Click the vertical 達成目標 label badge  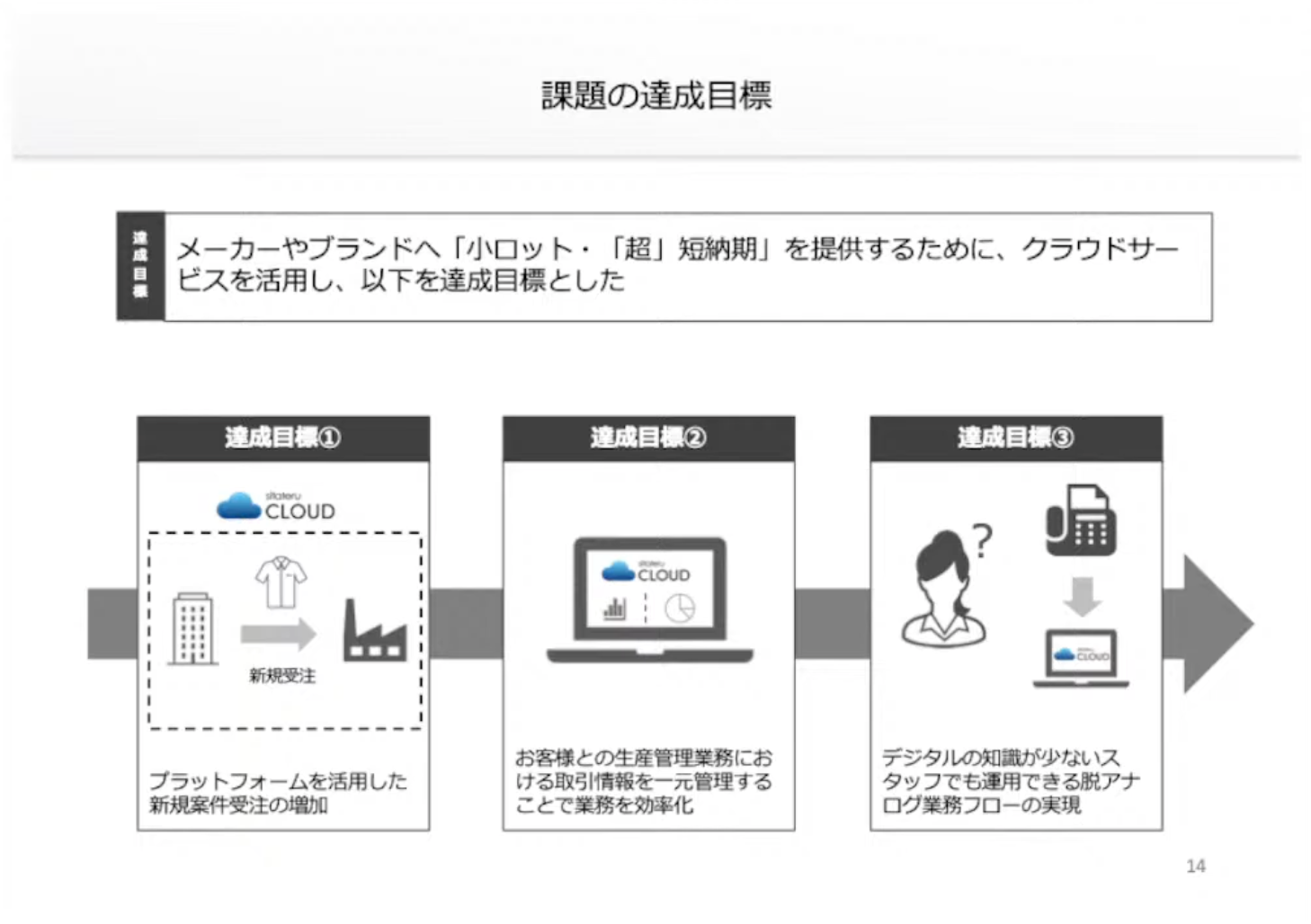coord(140,267)
